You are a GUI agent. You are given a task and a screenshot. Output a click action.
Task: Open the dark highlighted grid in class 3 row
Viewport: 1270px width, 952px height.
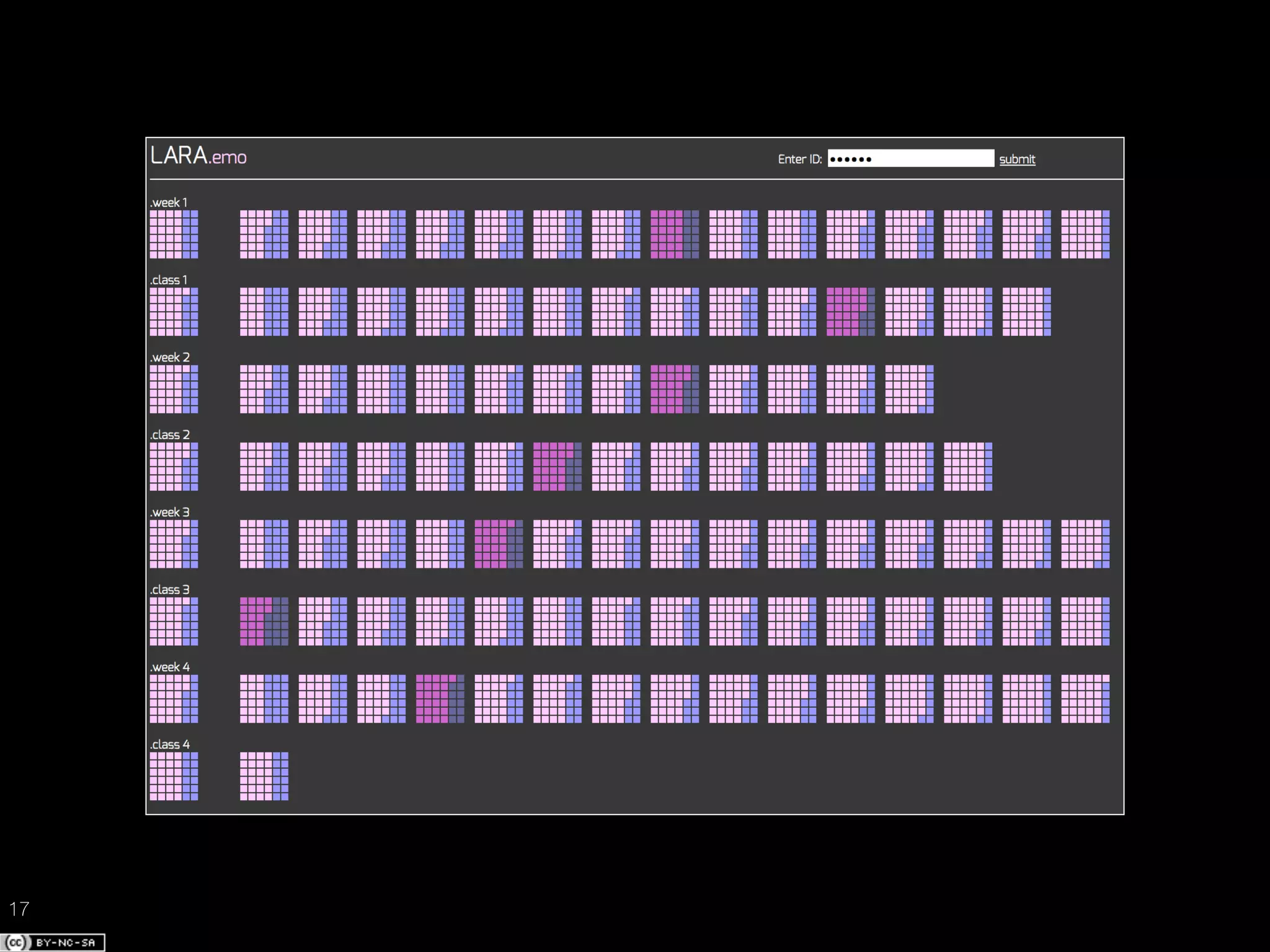pyautogui.click(x=264, y=622)
